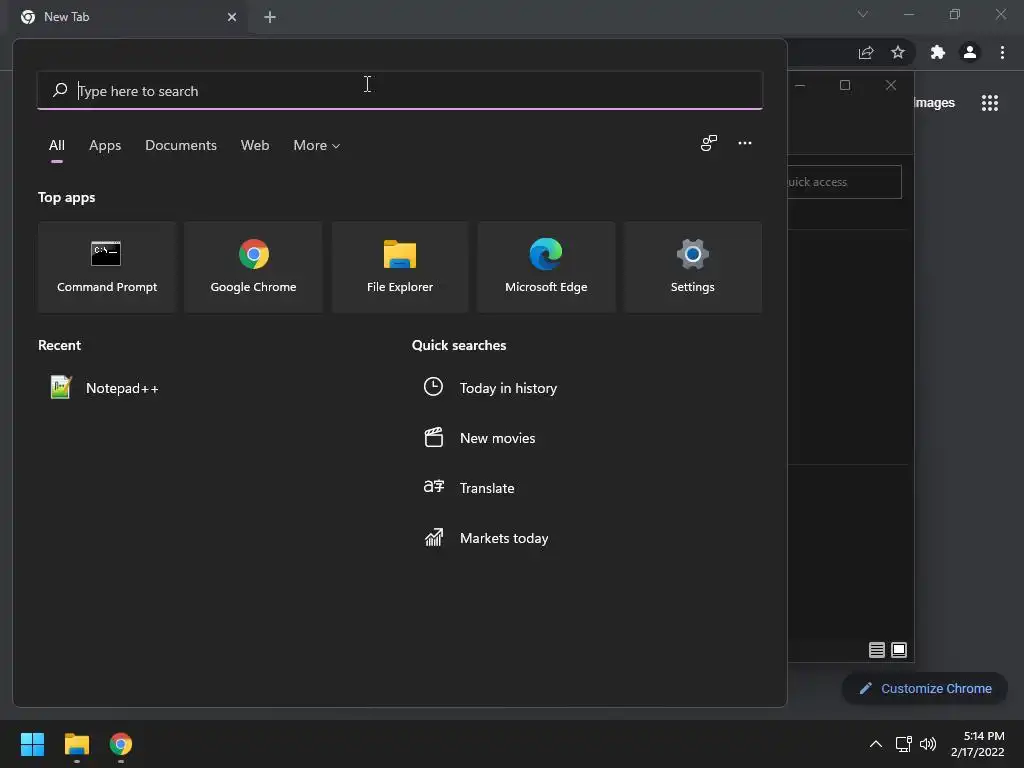Open File Explorer from Top apps
This screenshot has height=768, width=1024.
400,267
